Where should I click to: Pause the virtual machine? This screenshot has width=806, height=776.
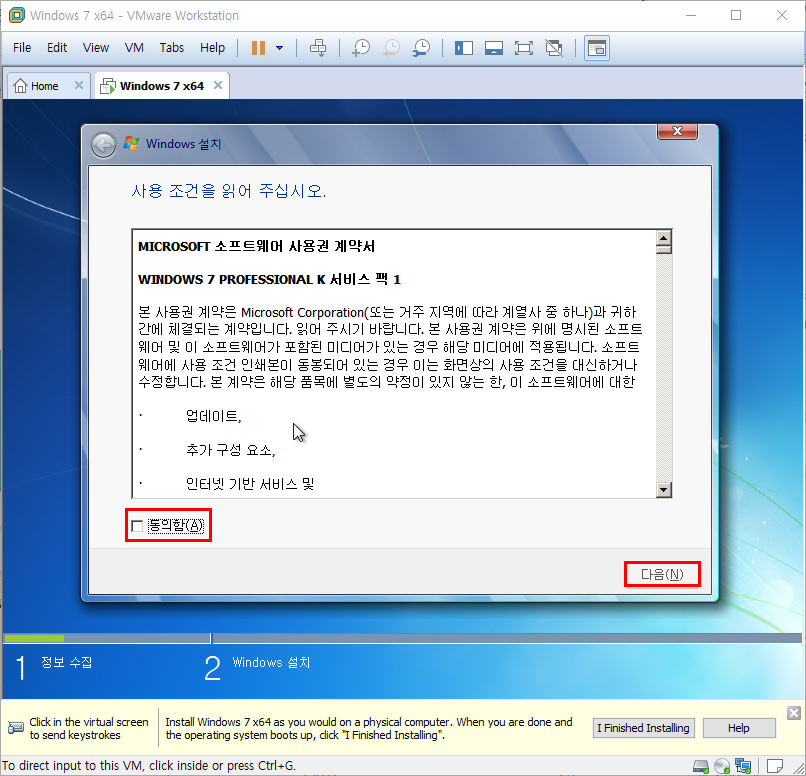tap(258, 48)
